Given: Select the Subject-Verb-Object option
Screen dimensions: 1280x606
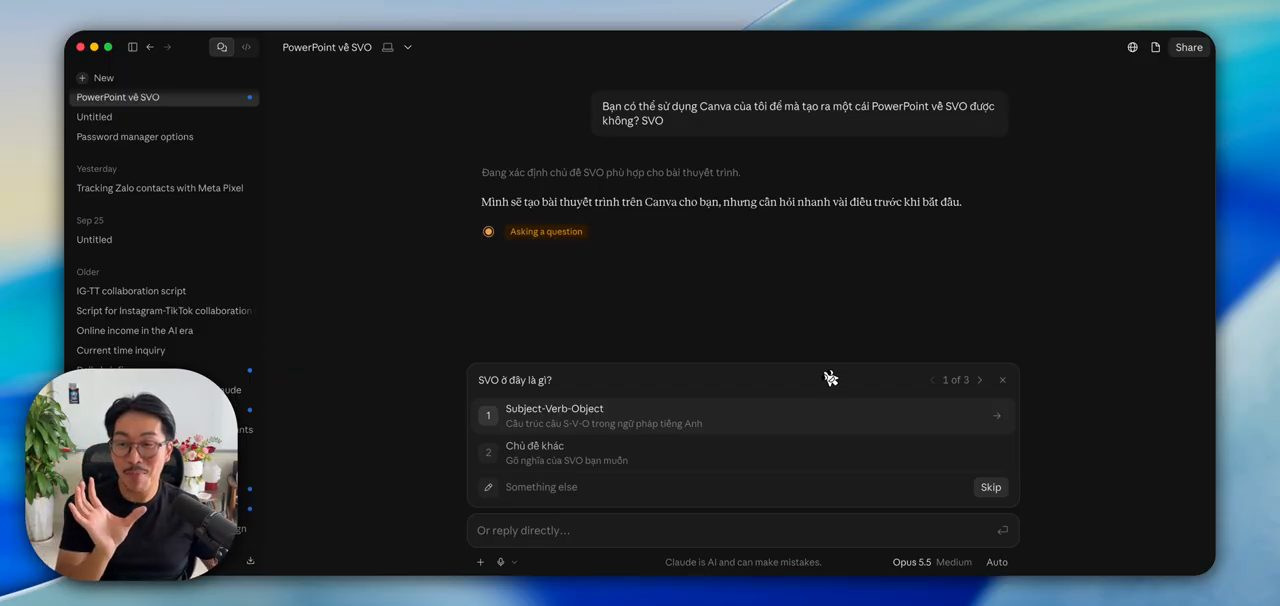Looking at the screenshot, I should tap(743, 416).
